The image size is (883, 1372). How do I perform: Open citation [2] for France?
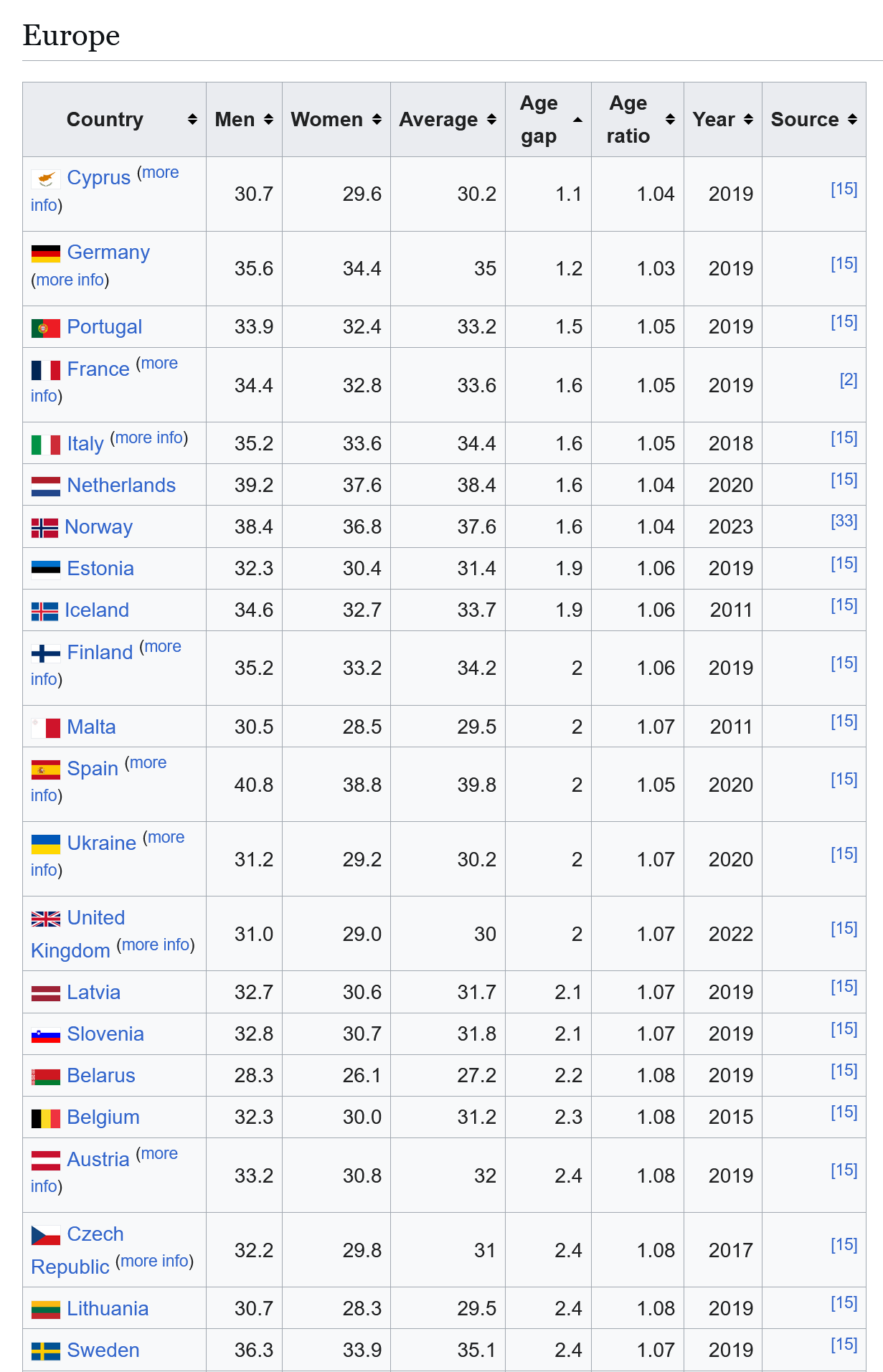[849, 380]
